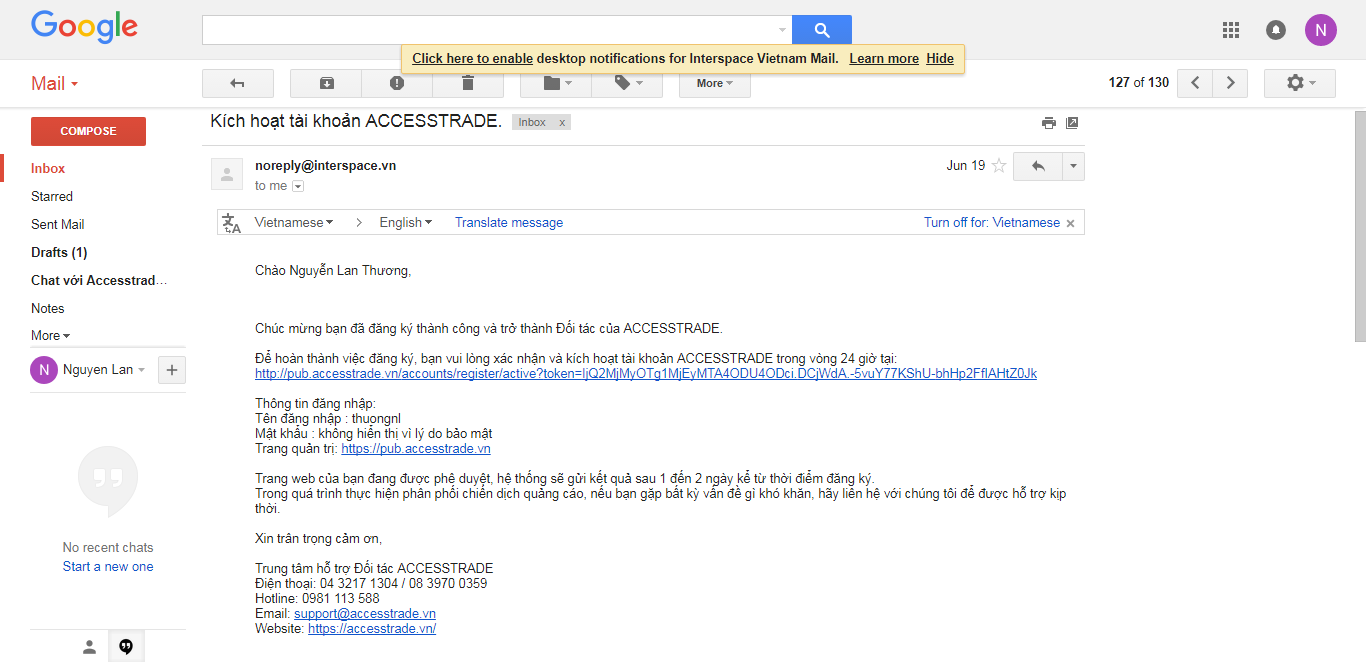Delete the email with the trash icon

[x=467, y=83]
